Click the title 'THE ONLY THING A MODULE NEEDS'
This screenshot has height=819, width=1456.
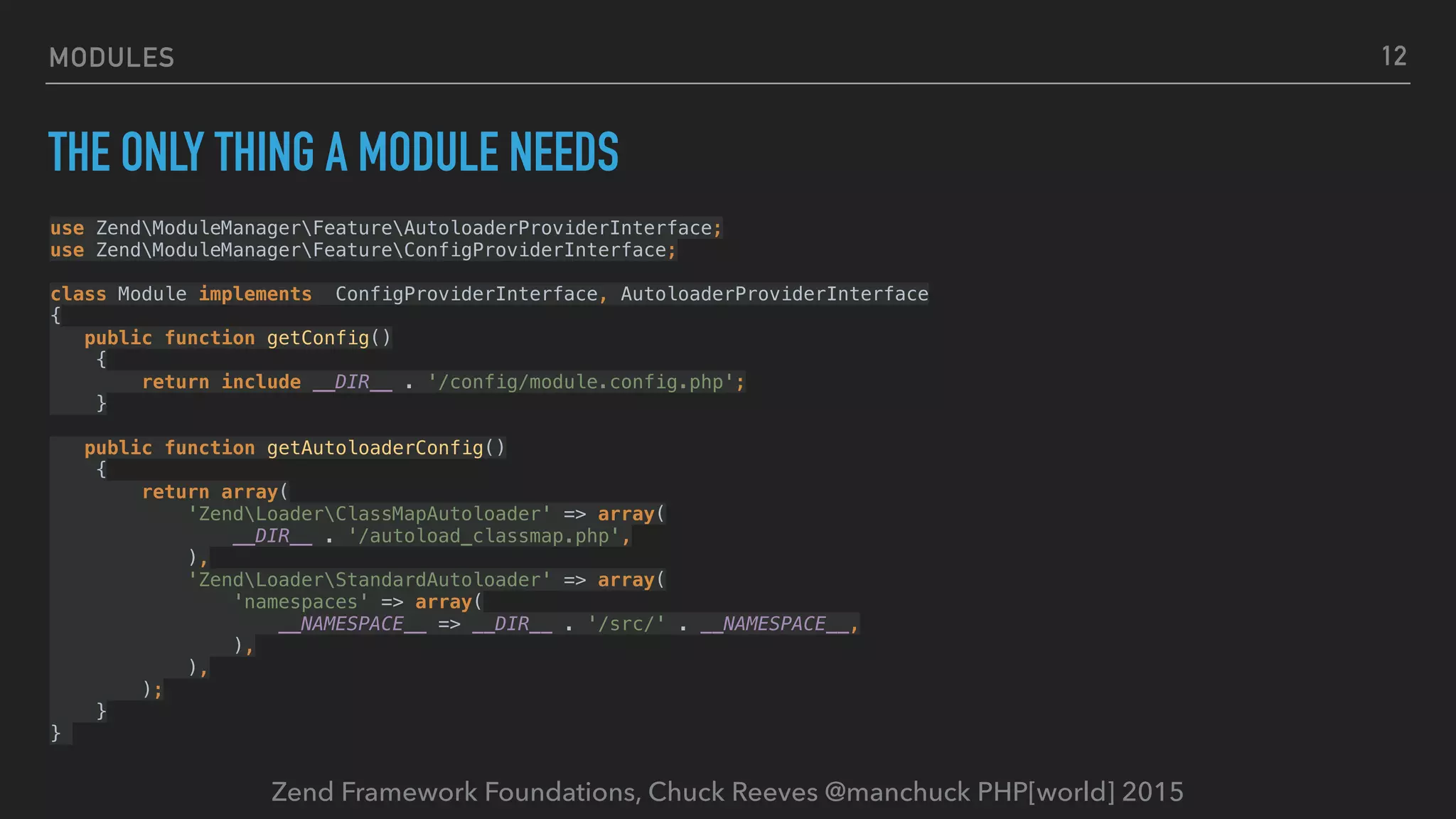[x=333, y=151]
